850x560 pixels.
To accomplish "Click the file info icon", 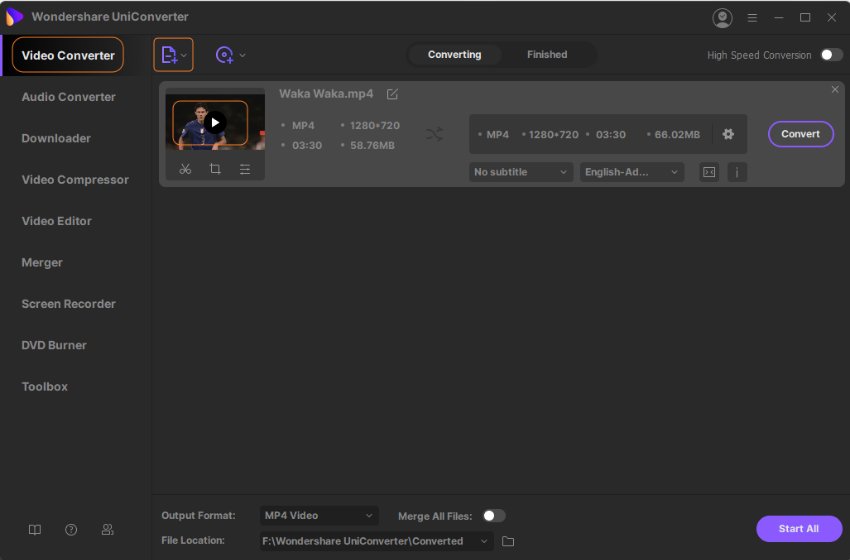I will [x=737, y=172].
